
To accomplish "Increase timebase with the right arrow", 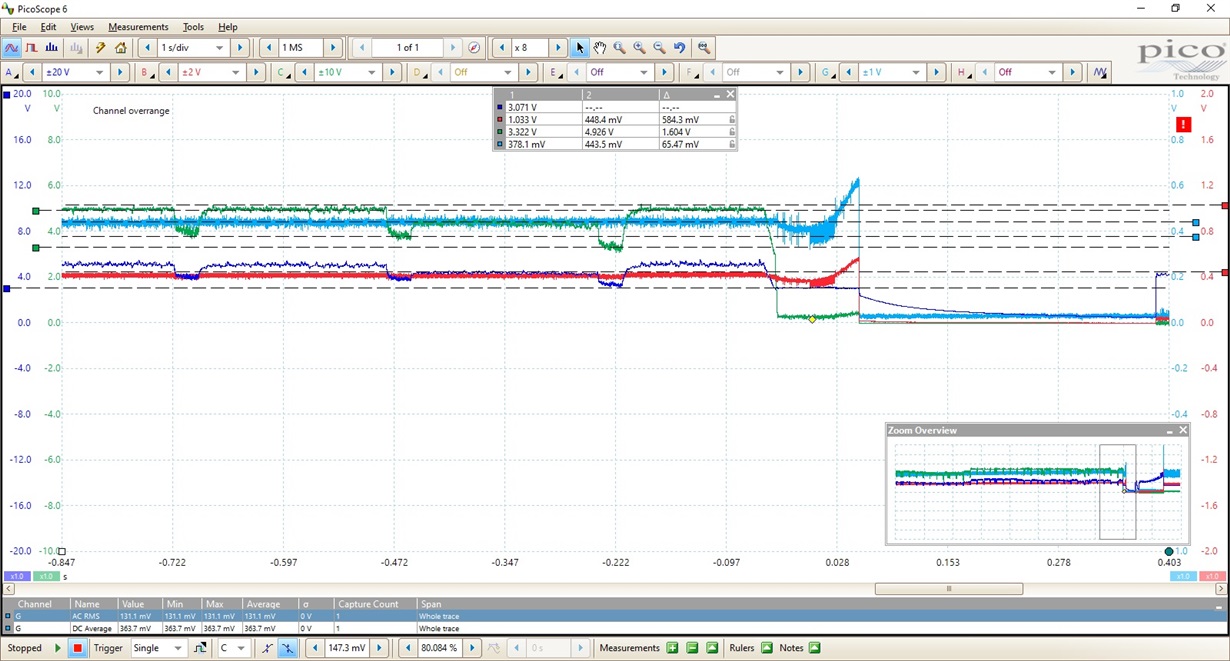I will [x=239, y=47].
